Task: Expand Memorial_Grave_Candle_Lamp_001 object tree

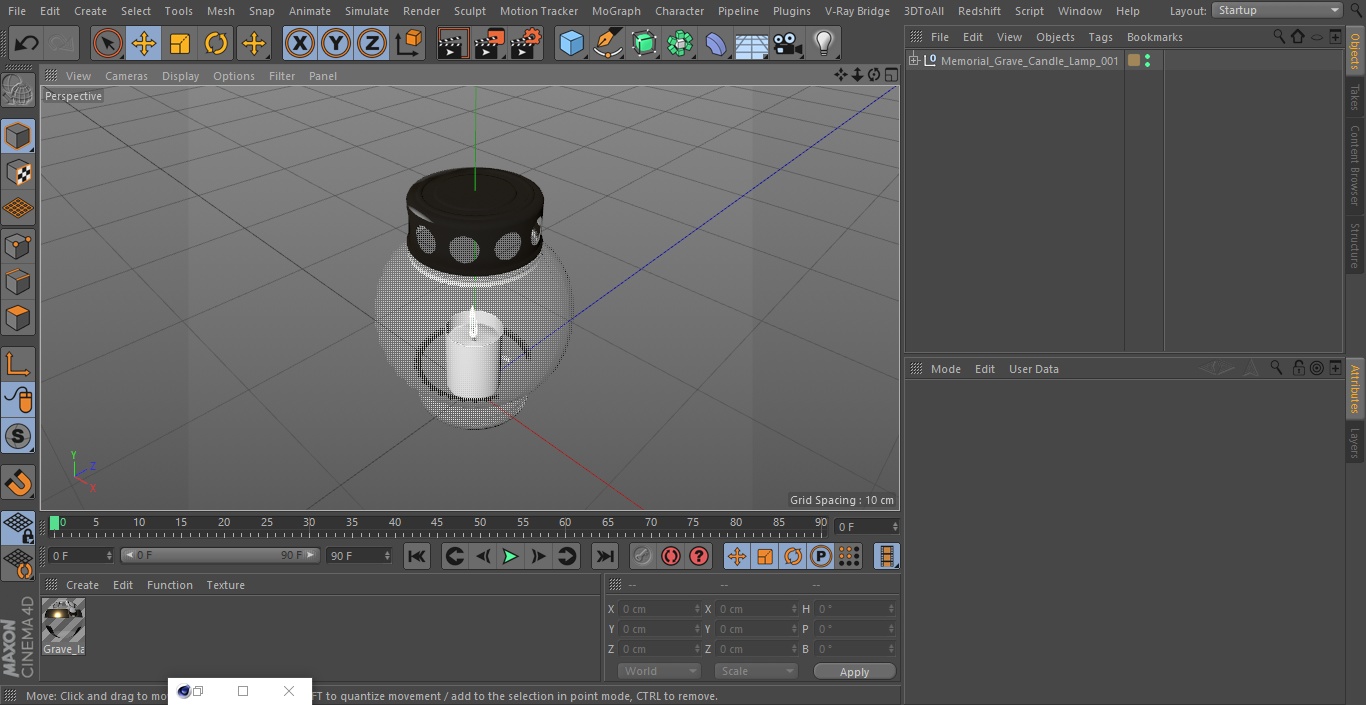Action: click(913, 61)
